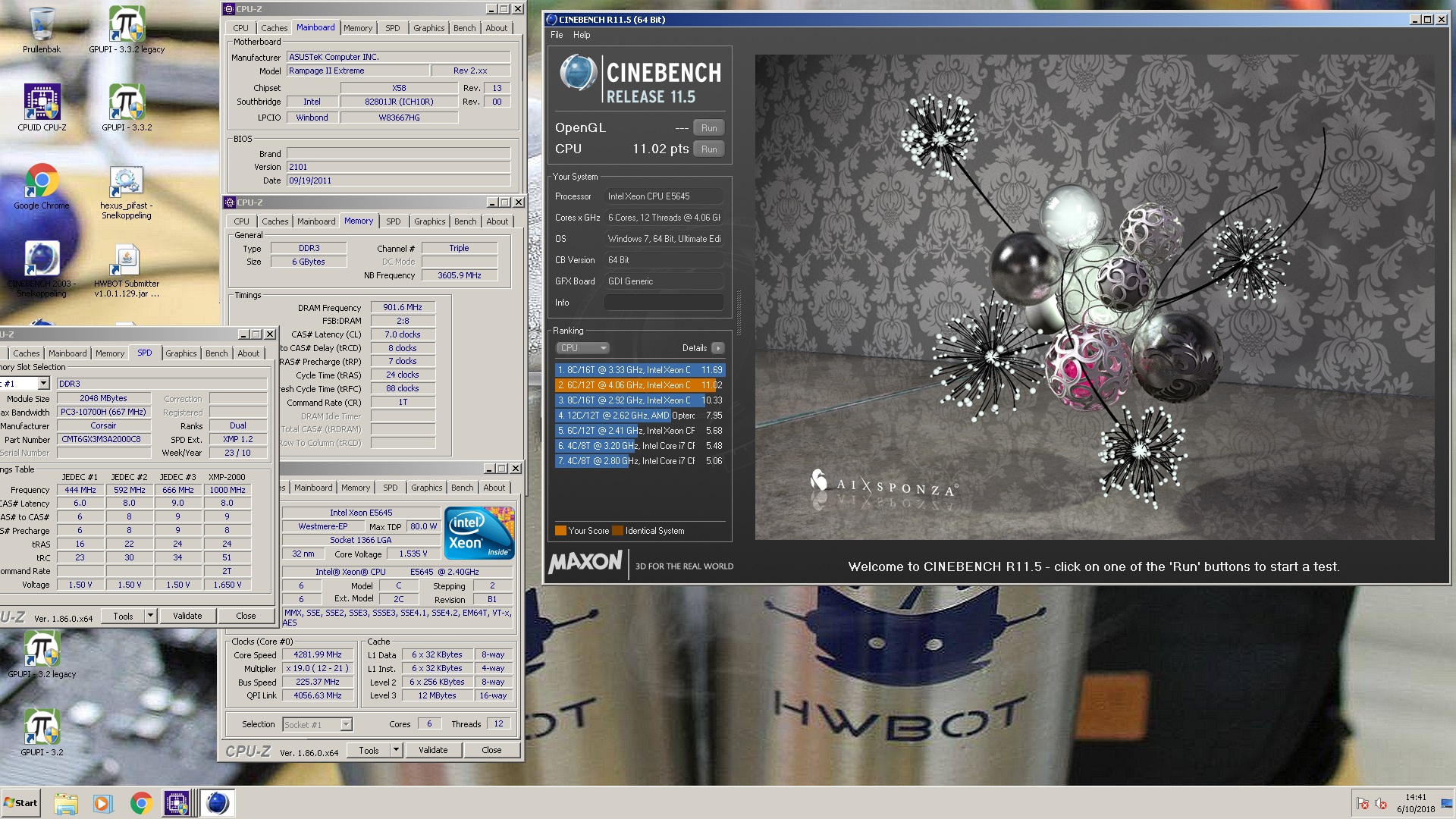Open Tools dropdown arrow in CPU tab window
The height and width of the screenshot is (819, 1456).
(x=396, y=750)
